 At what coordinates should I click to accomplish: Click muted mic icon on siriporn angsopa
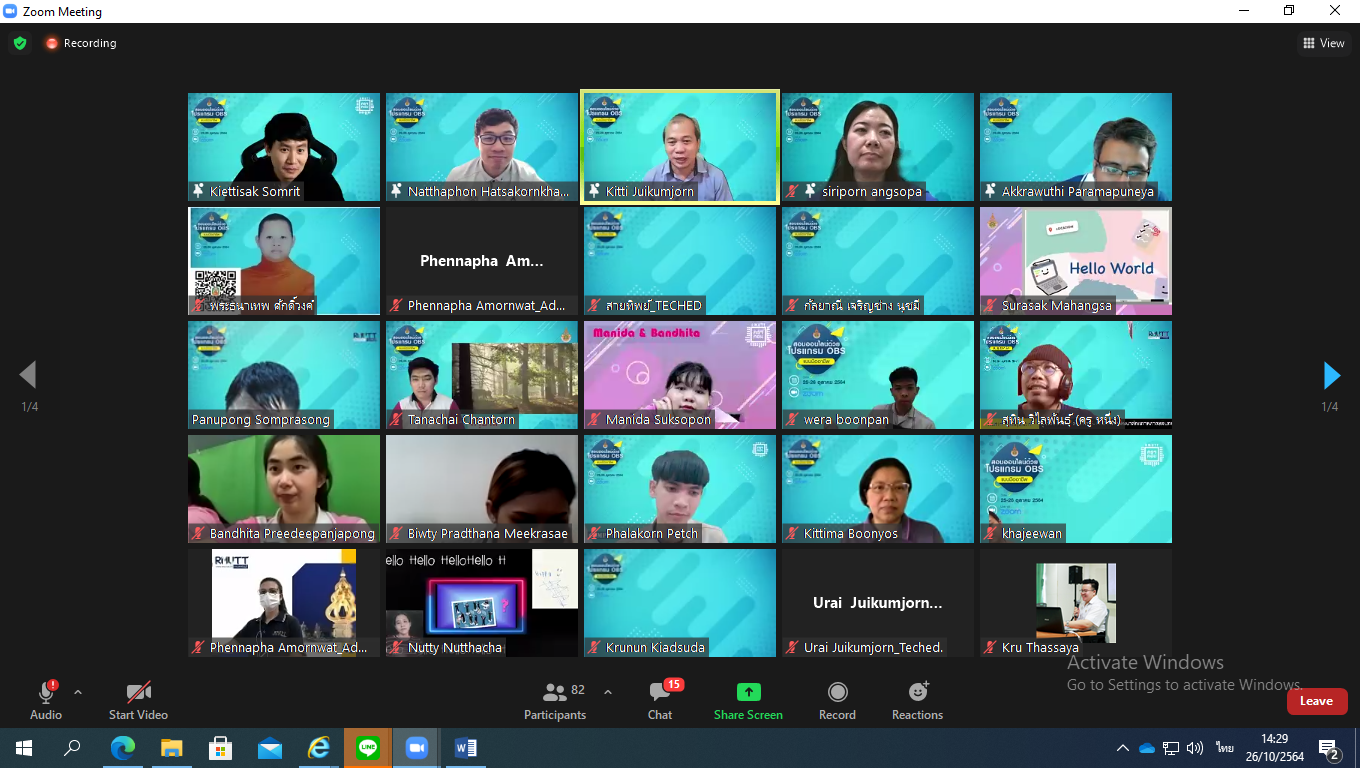(793, 191)
